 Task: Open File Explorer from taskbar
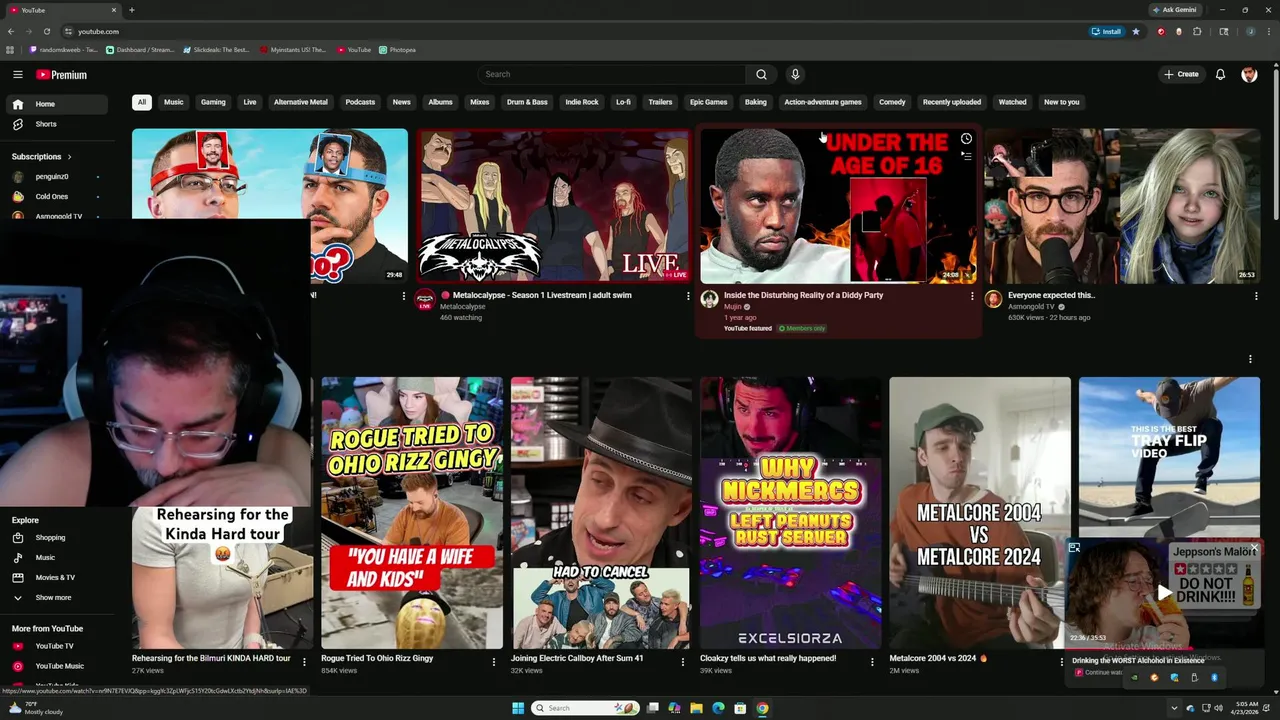(x=696, y=708)
